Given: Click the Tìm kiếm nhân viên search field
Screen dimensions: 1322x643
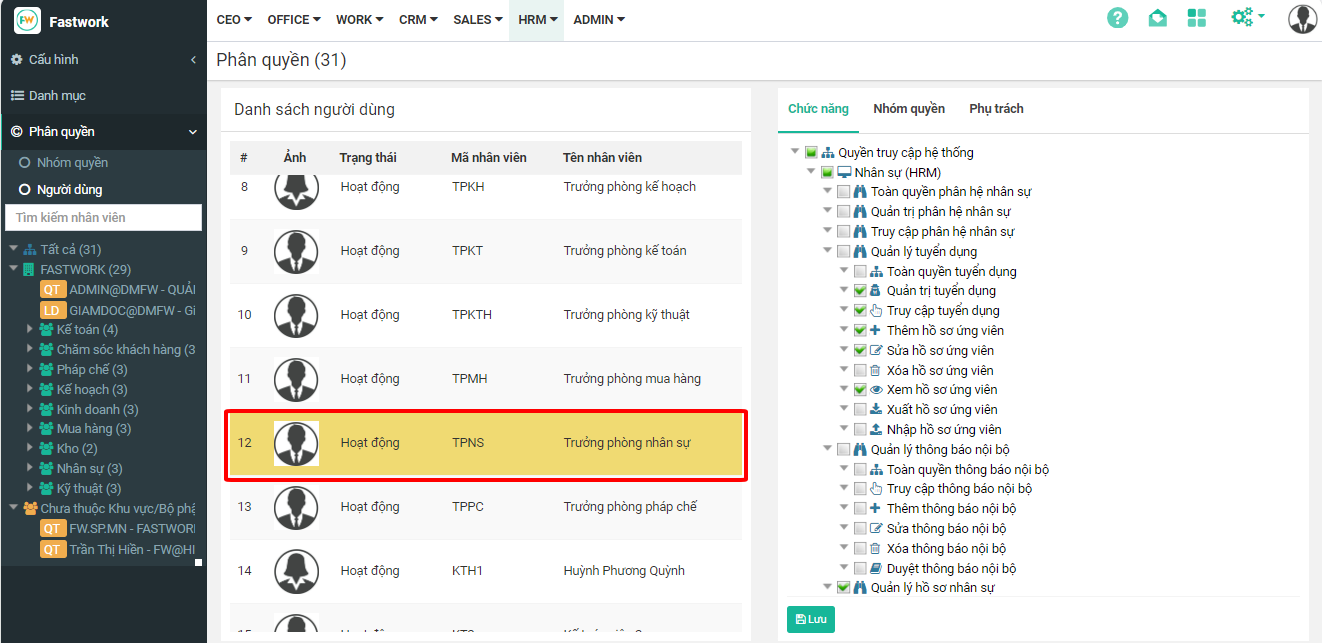Looking at the screenshot, I should [x=103, y=217].
